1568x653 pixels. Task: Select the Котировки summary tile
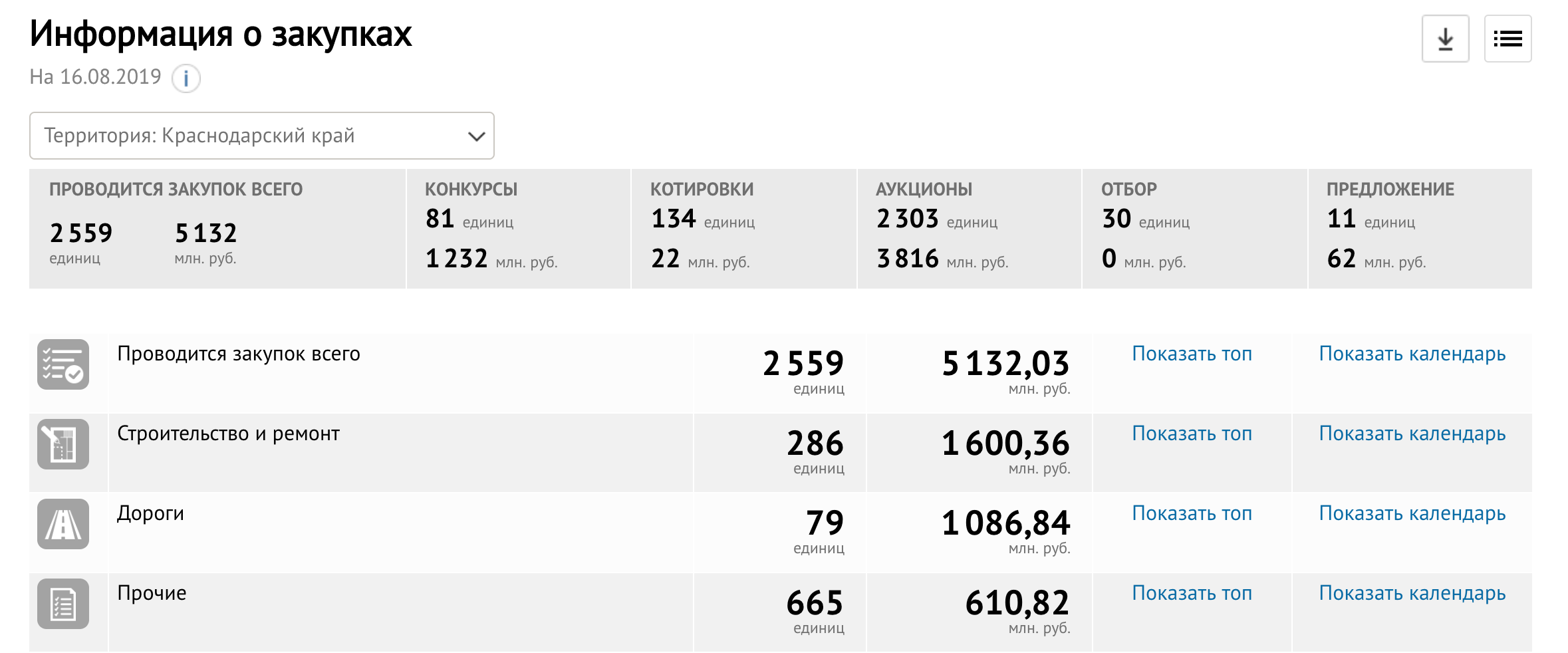743,229
